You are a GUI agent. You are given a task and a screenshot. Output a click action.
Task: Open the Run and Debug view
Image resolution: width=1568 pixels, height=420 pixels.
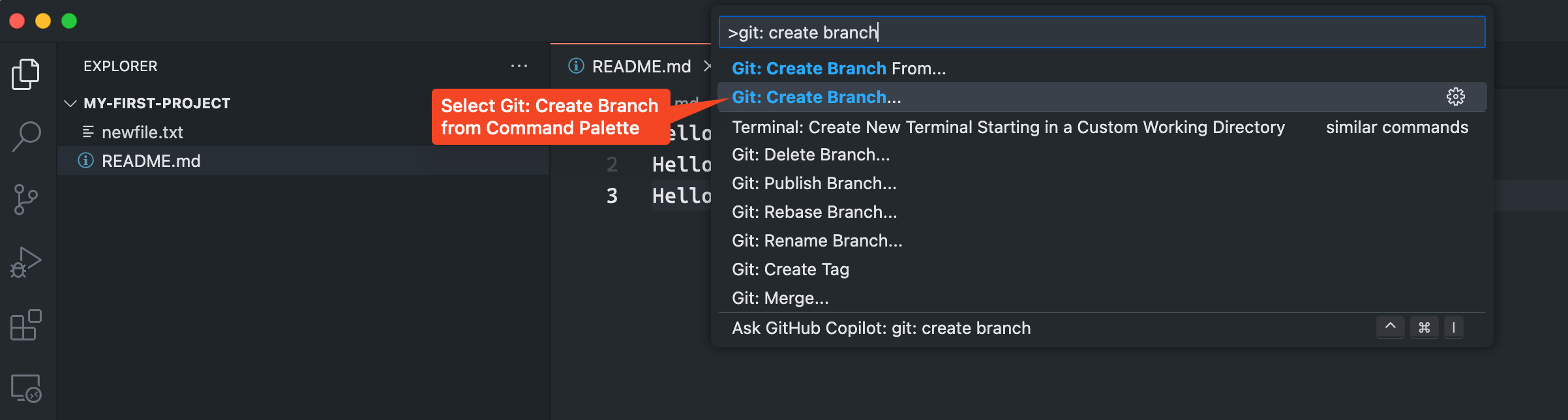(x=26, y=262)
